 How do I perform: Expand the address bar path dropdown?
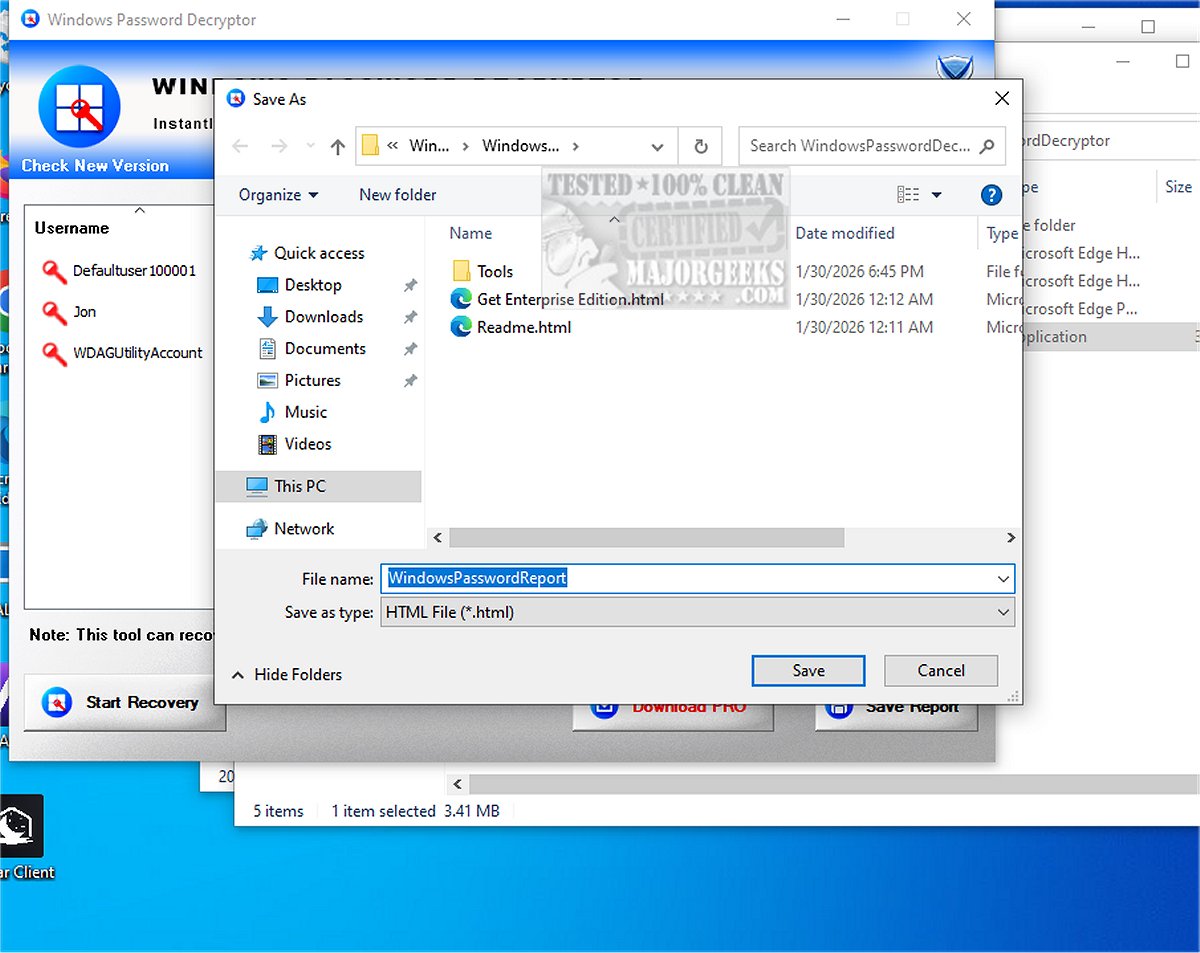coord(657,146)
